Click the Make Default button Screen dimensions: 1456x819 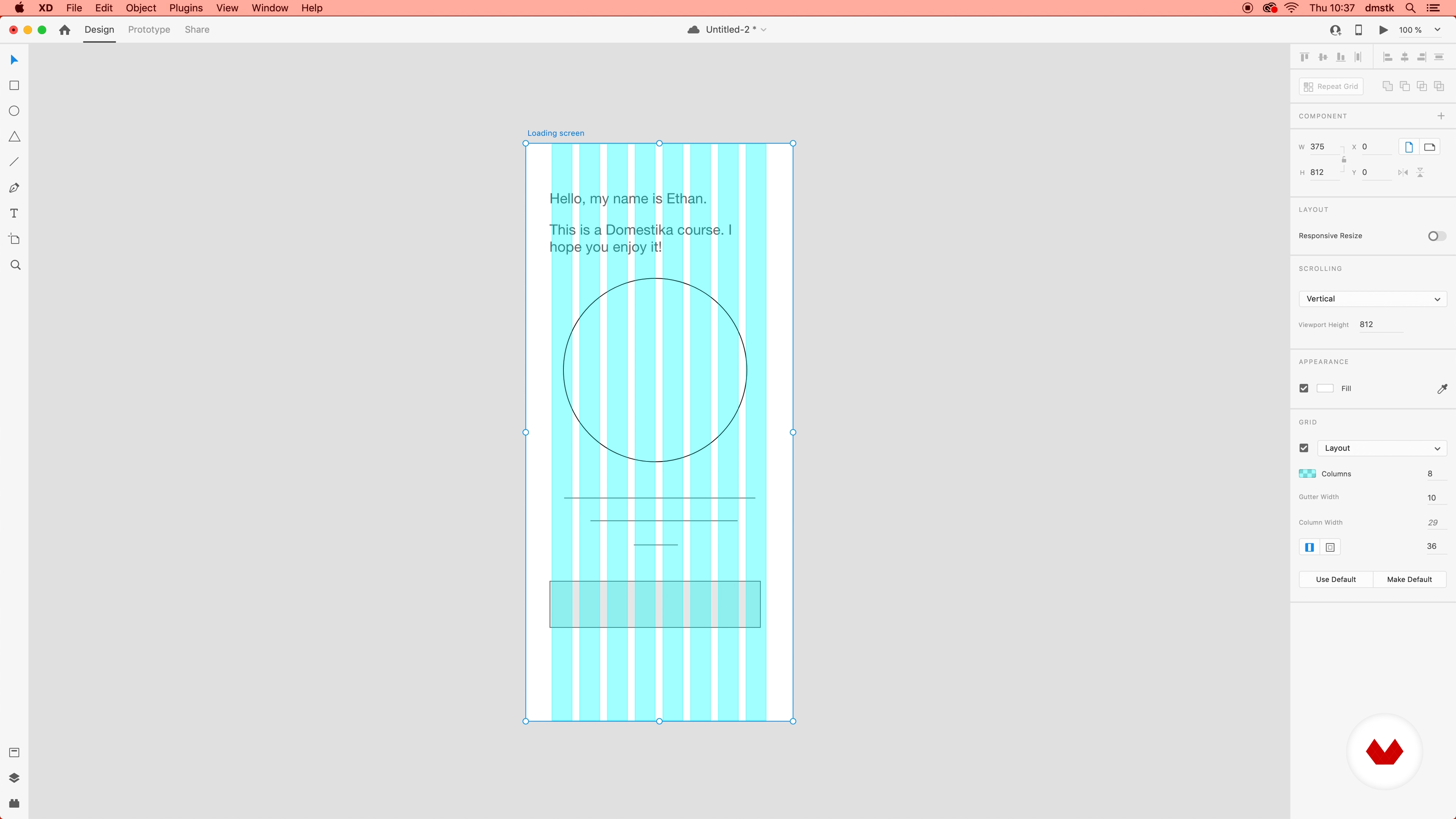(1409, 579)
